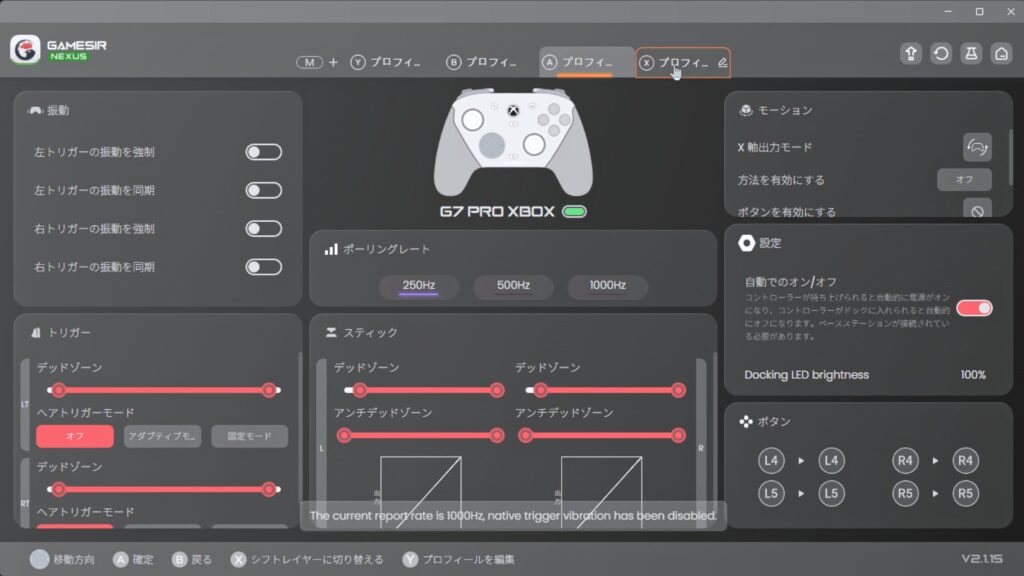1024x576 pixels.
Task: Turn off the 自動でのオン/オフ switch
Action: tap(974, 308)
